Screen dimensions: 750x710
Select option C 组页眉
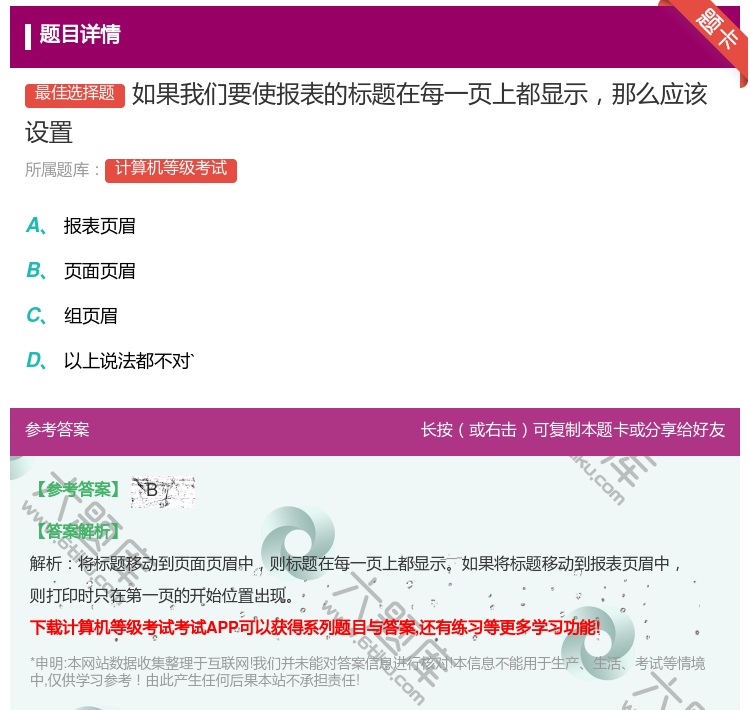tap(91, 316)
